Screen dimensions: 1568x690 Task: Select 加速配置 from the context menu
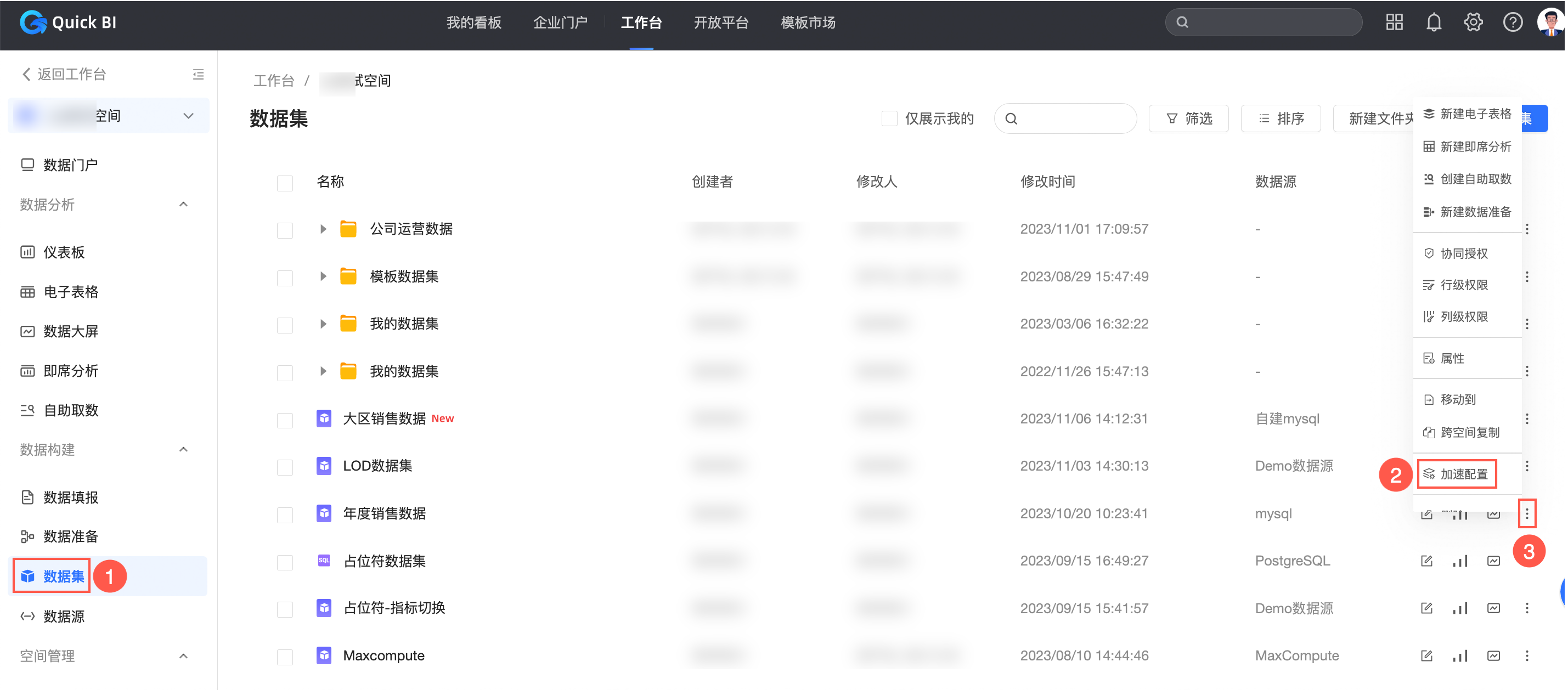click(x=1463, y=474)
